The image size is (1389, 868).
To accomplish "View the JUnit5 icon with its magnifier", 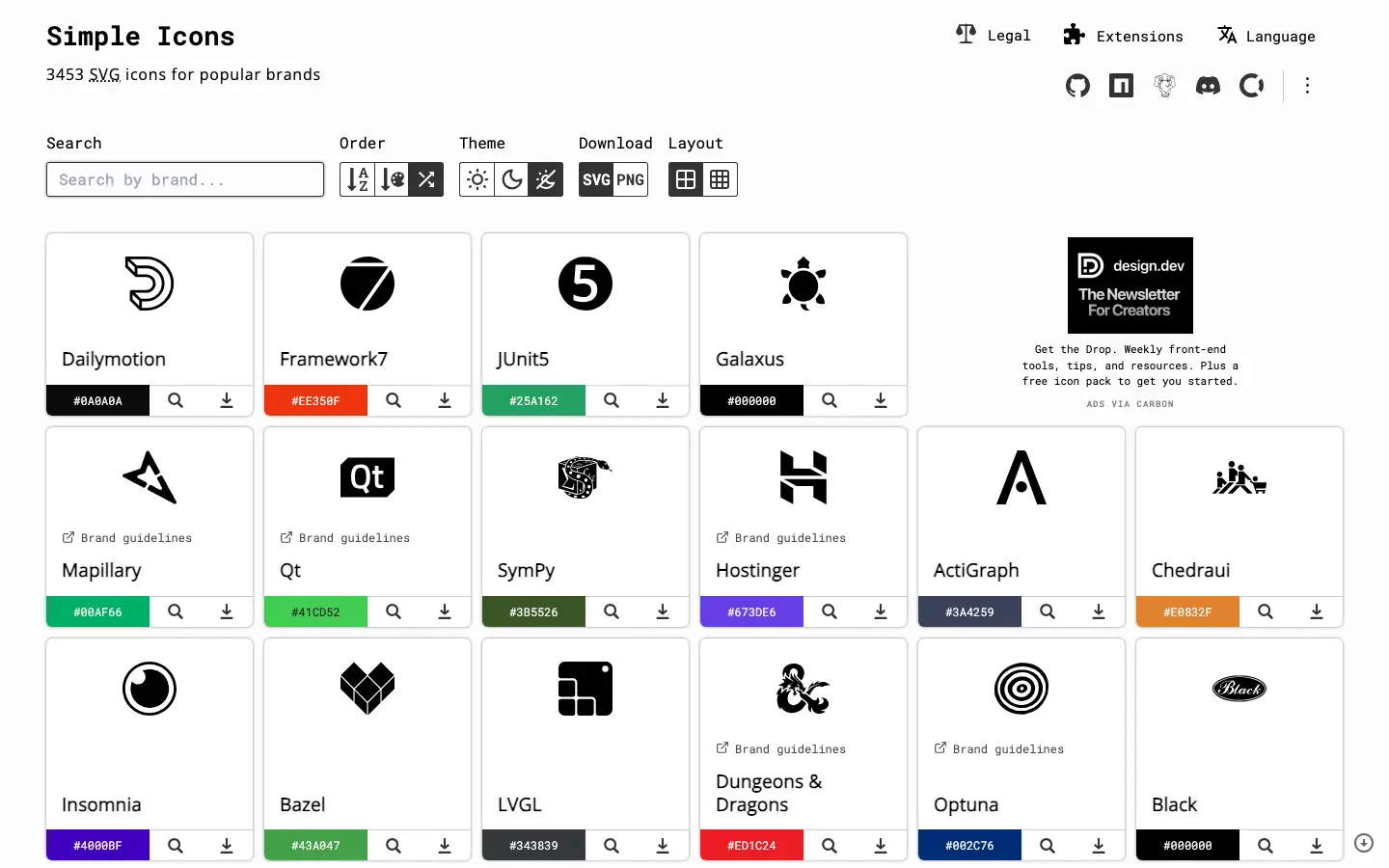I will (612, 400).
